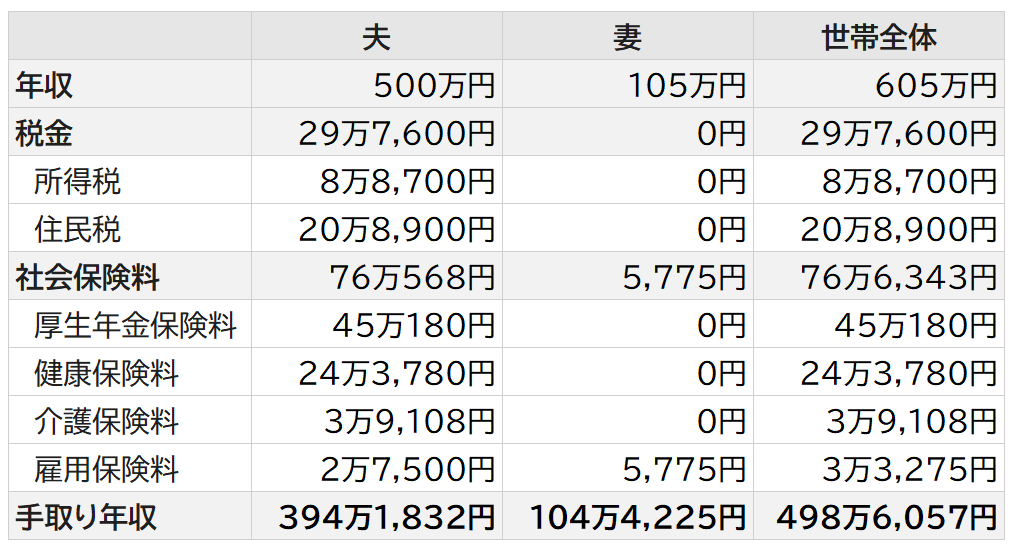
Task: Click wife's 105万円 annual income cell
Action: (x=686, y=85)
